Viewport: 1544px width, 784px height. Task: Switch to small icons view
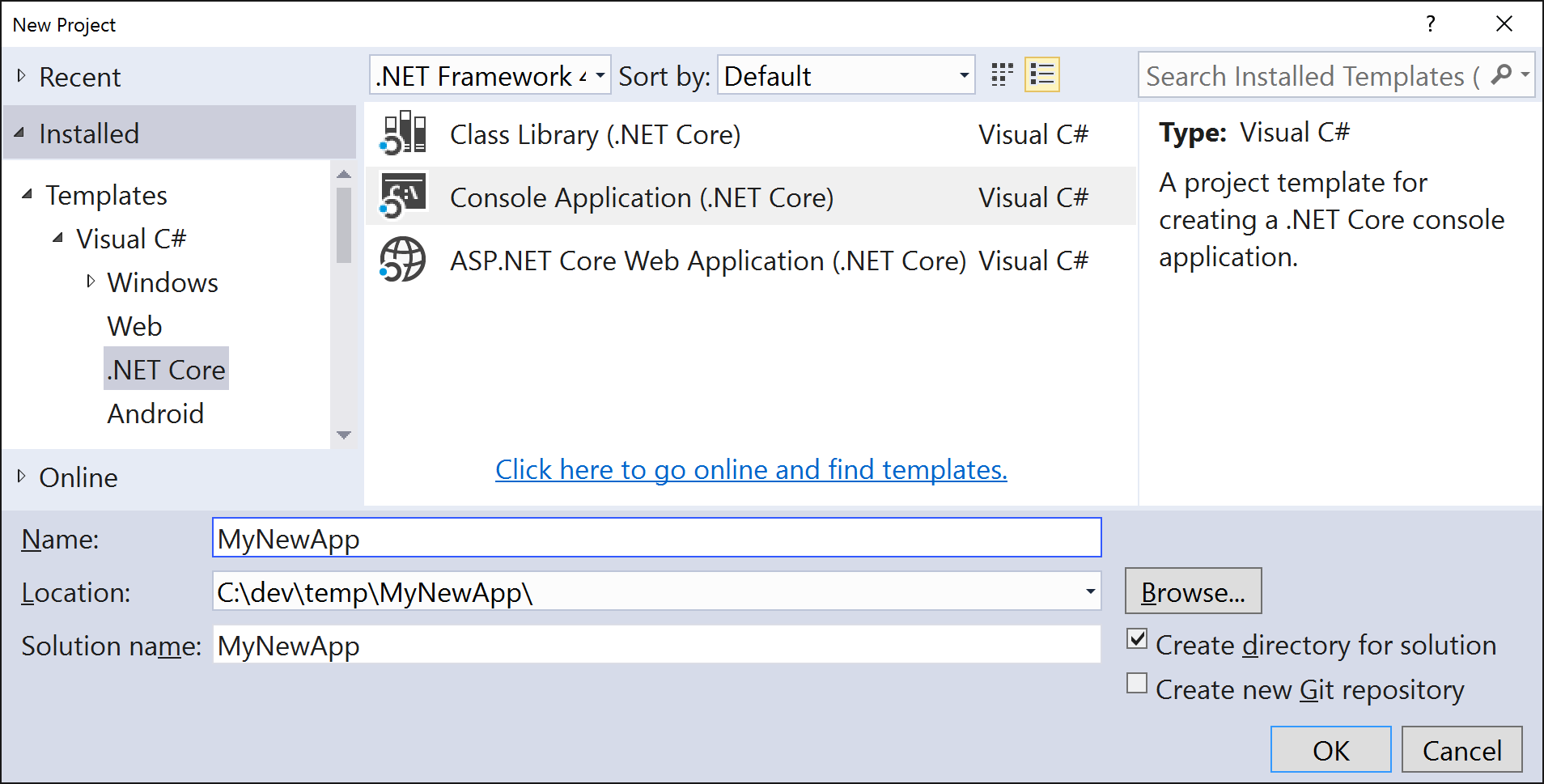click(1002, 75)
